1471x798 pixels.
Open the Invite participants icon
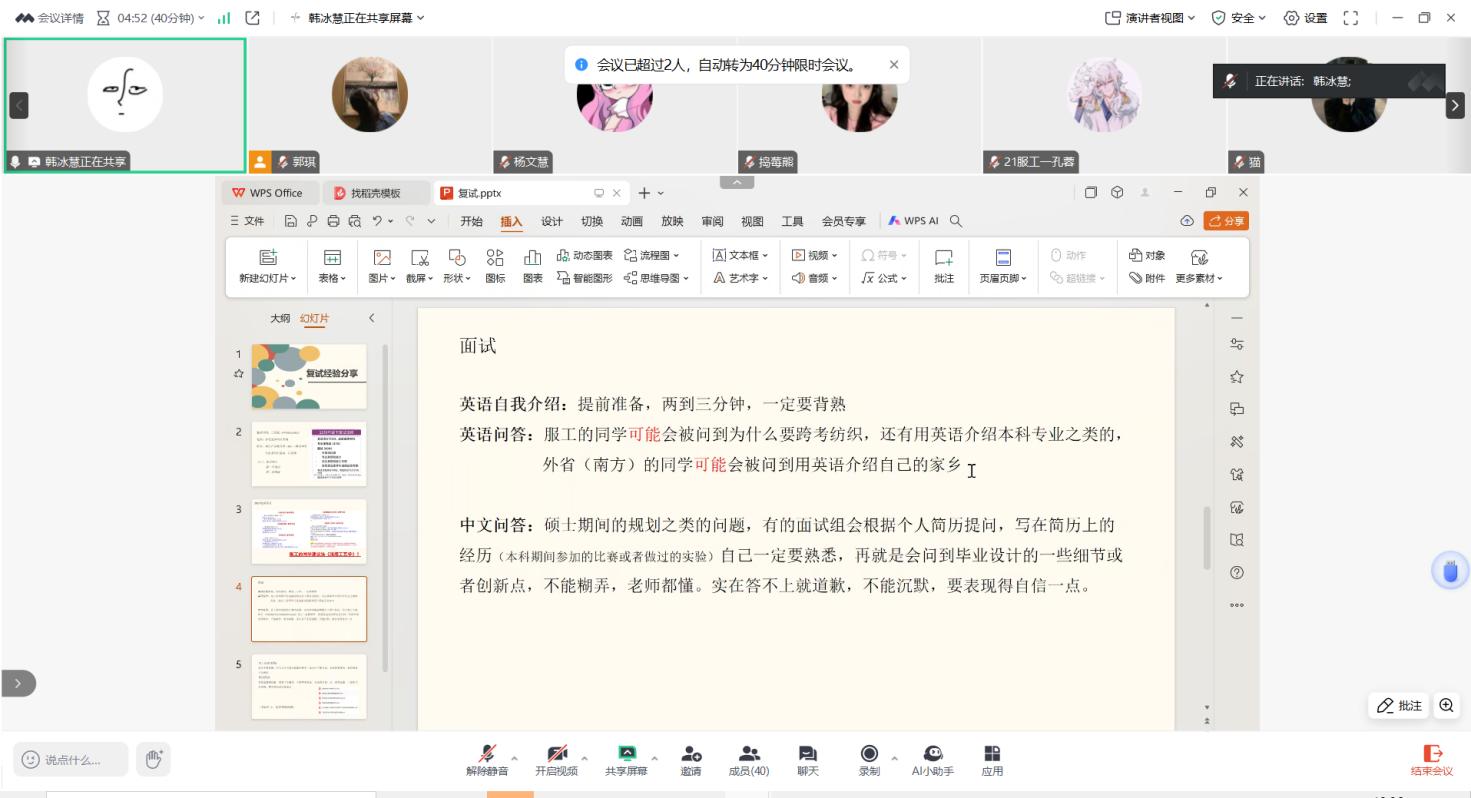[x=691, y=755]
